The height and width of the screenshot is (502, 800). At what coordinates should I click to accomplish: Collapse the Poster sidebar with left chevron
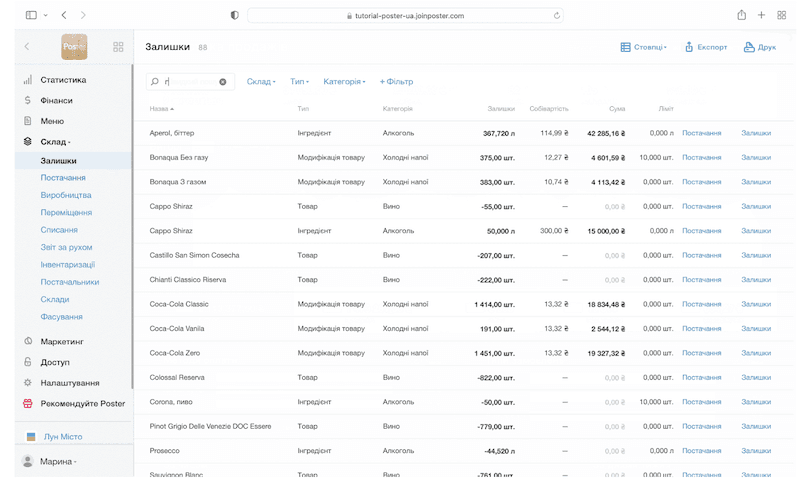[x=27, y=46]
